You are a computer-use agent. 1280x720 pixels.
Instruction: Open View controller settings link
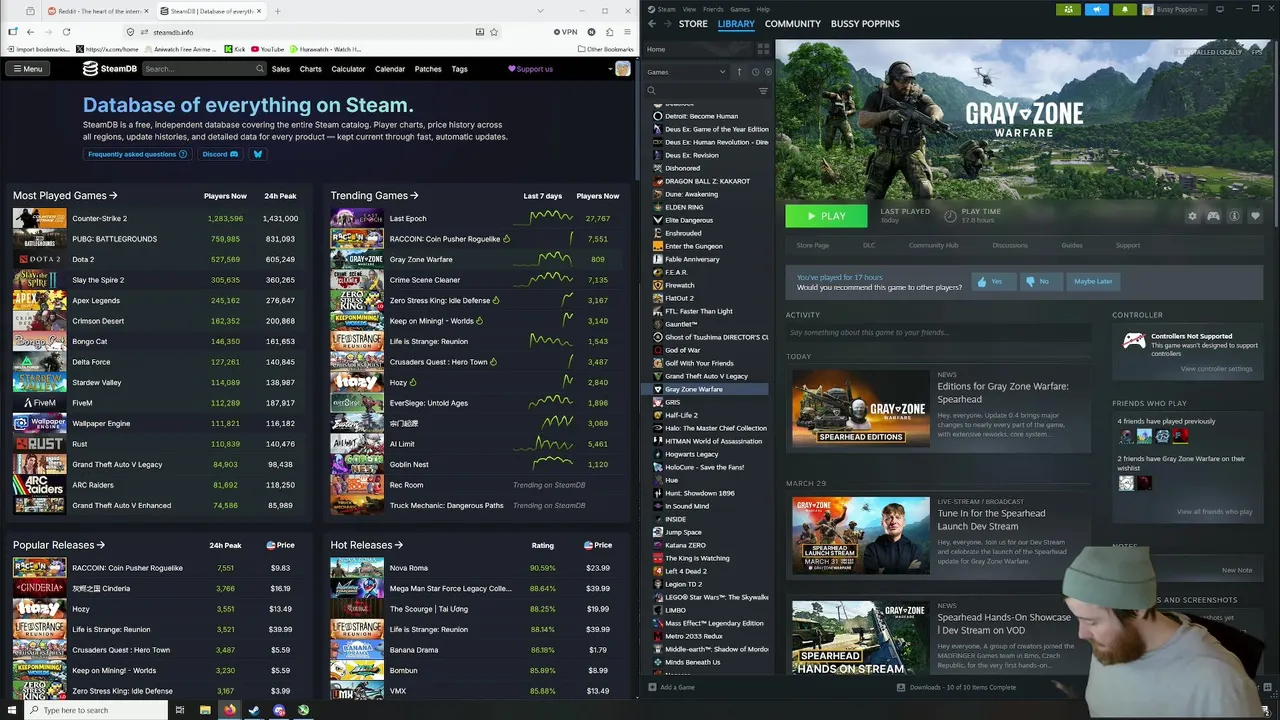point(1216,369)
